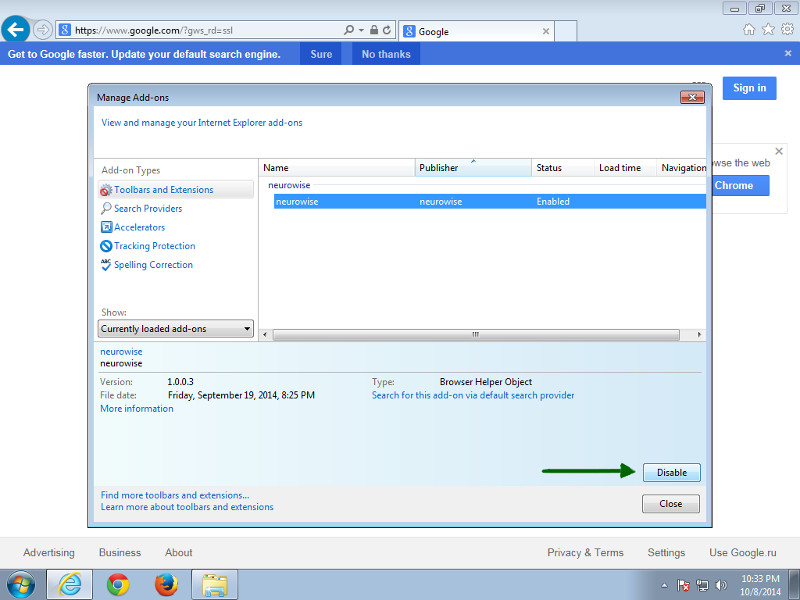This screenshot has height=600, width=800.
Task: Click 'Find more toolbars and extensions' link
Action: [x=175, y=495]
